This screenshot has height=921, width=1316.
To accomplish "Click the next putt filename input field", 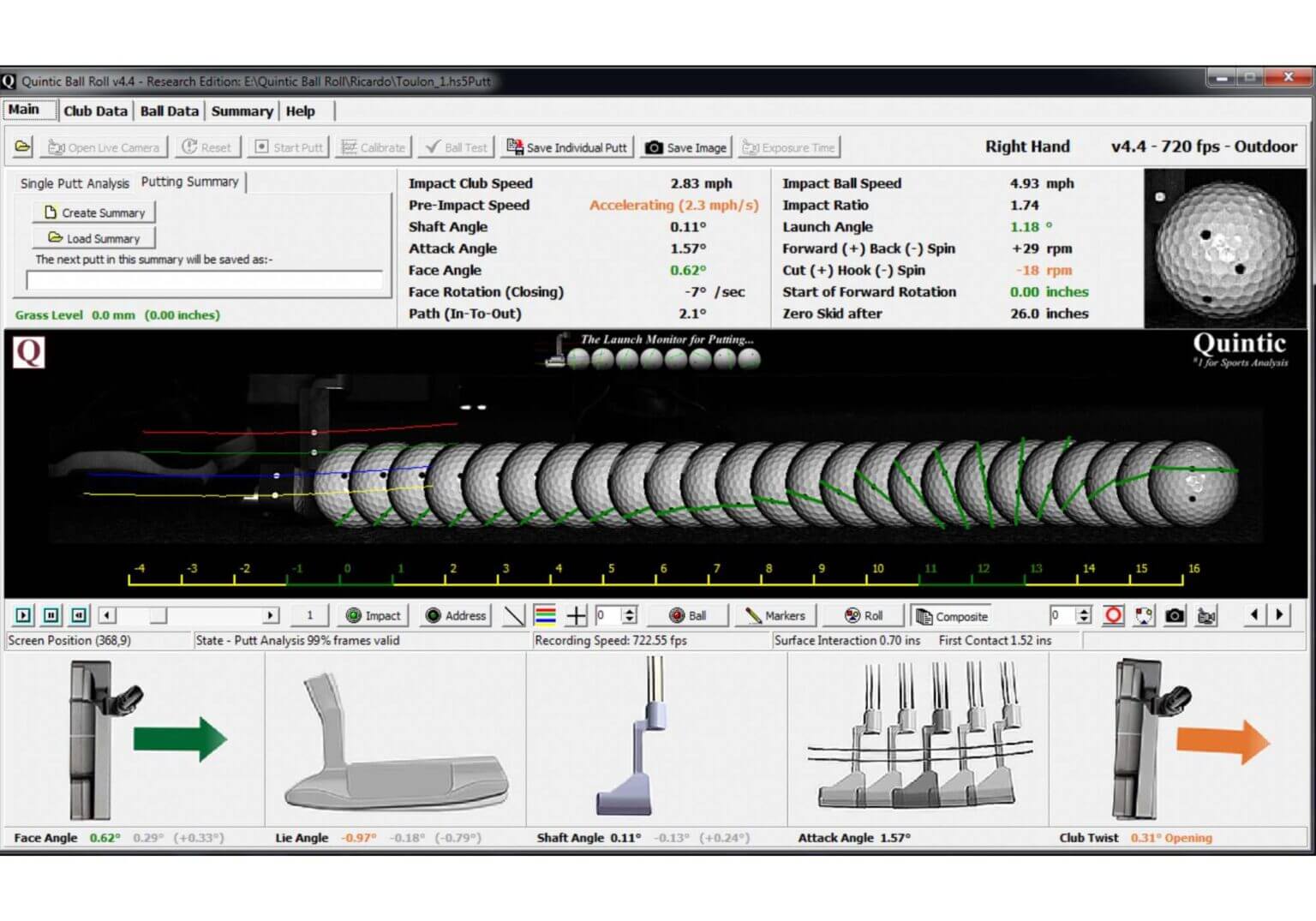I will click(x=204, y=280).
